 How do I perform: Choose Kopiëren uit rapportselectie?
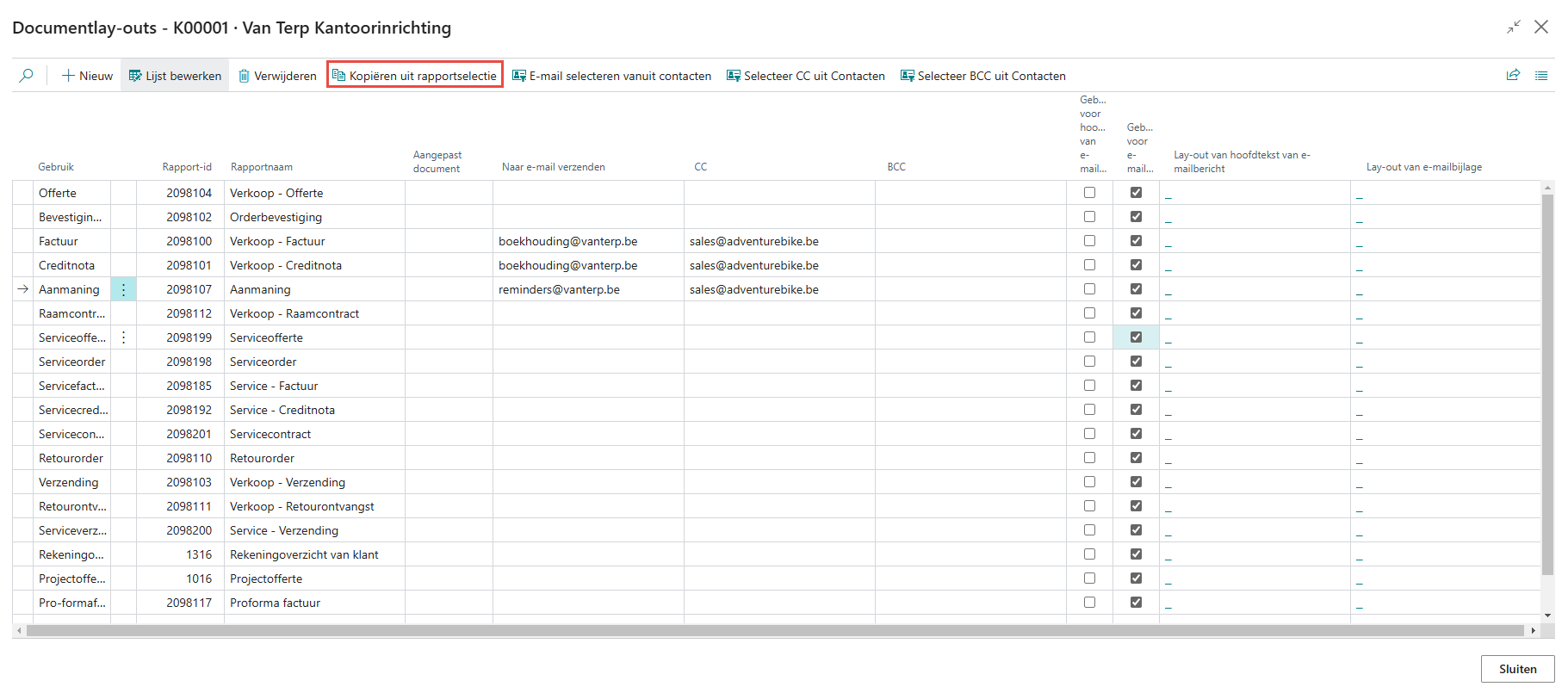(415, 76)
